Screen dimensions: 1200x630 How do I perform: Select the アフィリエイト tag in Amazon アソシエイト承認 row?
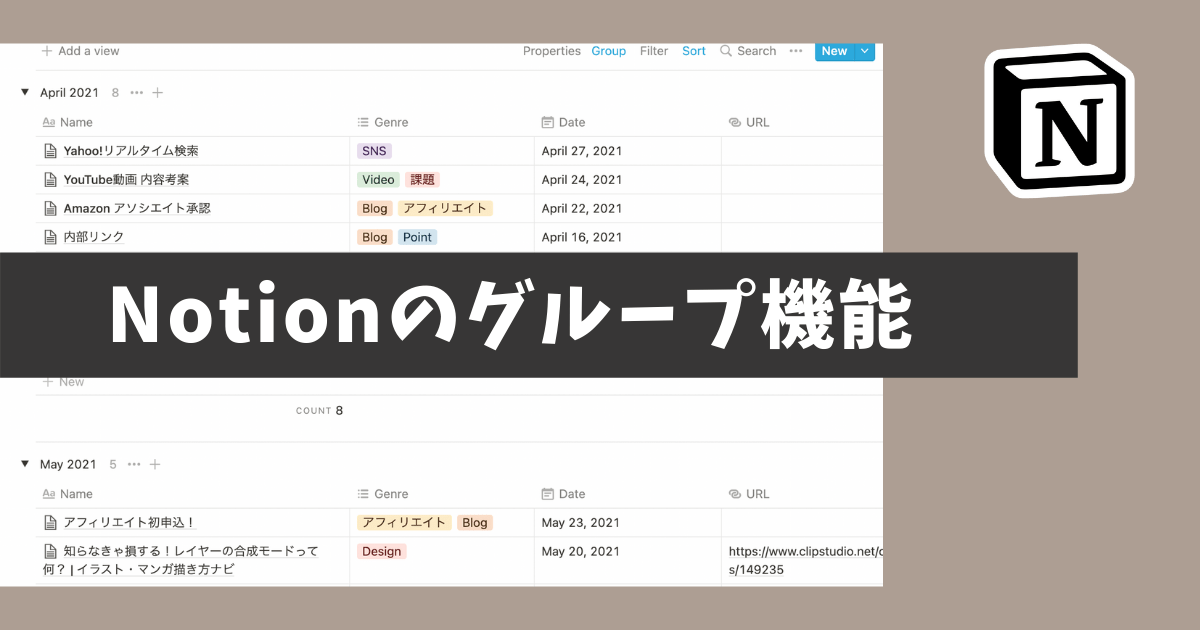tap(446, 208)
